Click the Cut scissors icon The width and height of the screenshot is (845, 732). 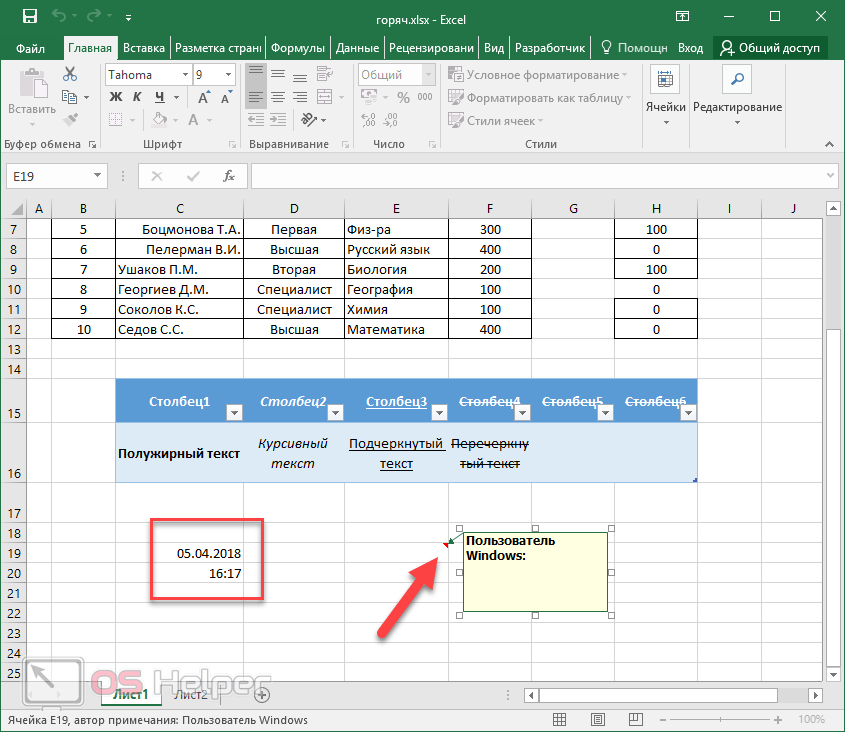pos(70,75)
